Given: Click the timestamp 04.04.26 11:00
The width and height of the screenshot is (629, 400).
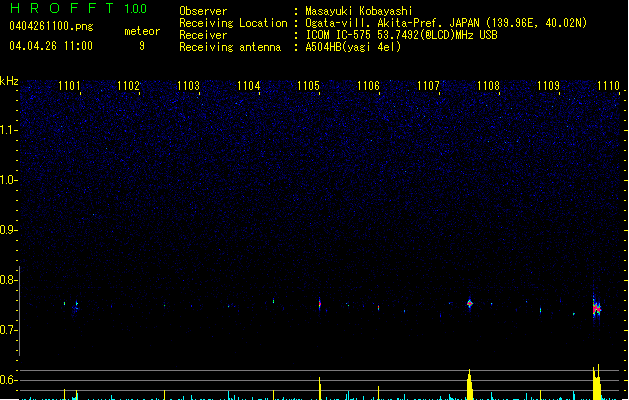Looking at the screenshot, I should 51,46.
